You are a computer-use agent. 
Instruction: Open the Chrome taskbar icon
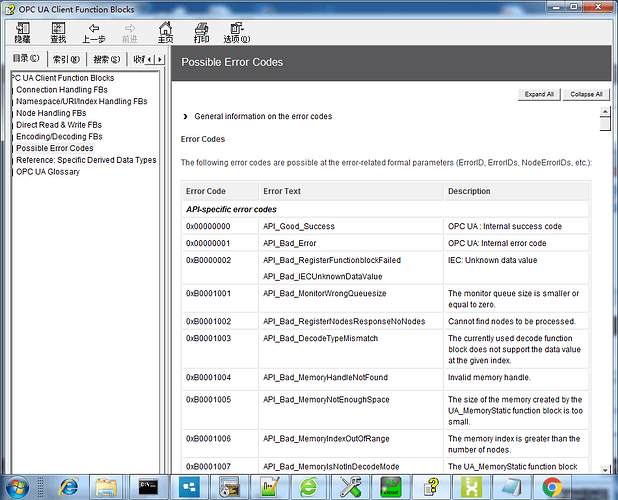(x=552, y=487)
